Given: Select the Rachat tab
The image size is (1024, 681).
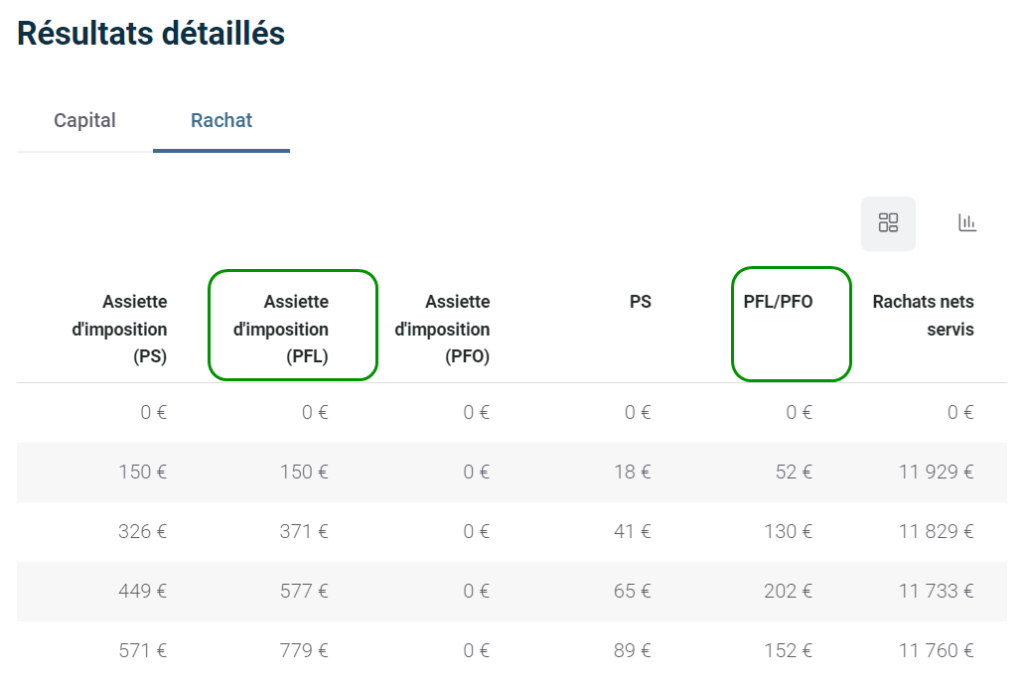Looking at the screenshot, I should point(221,121).
